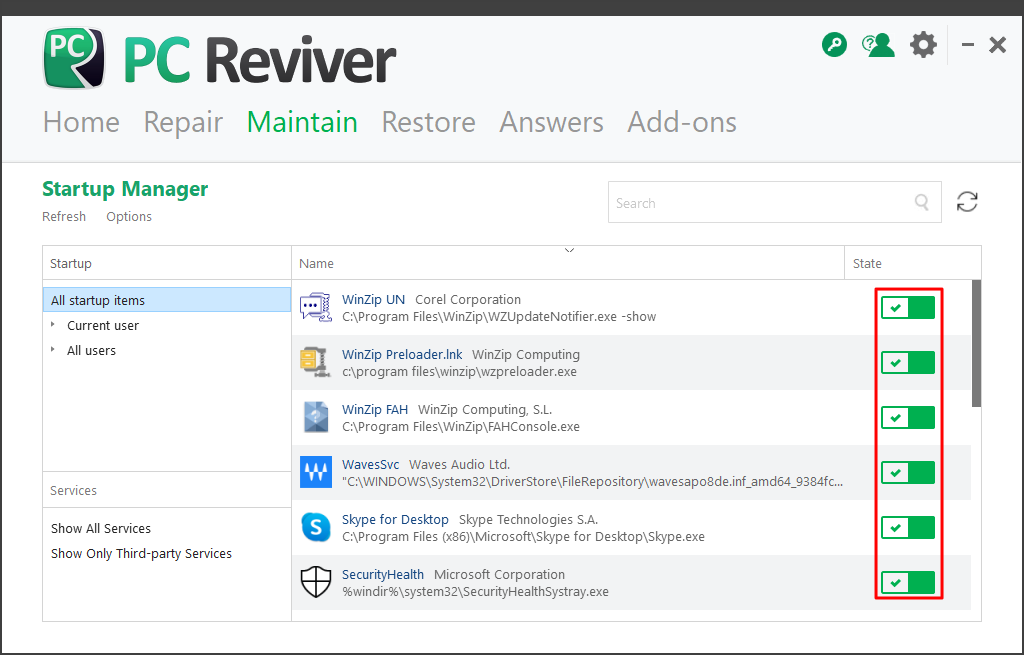This screenshot has height=655, width=1024.
Task: Open the settings gear icon
Action: tap(923, 45)
